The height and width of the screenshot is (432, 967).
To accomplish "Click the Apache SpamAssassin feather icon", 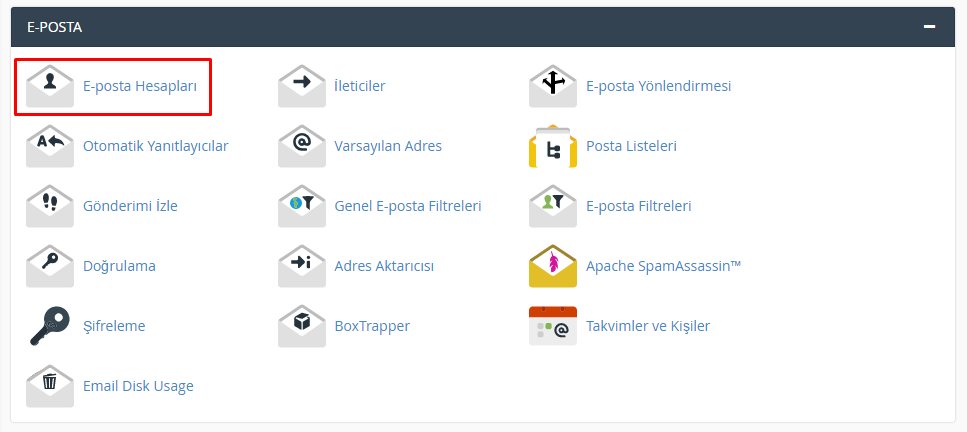I will click(553, 266).
